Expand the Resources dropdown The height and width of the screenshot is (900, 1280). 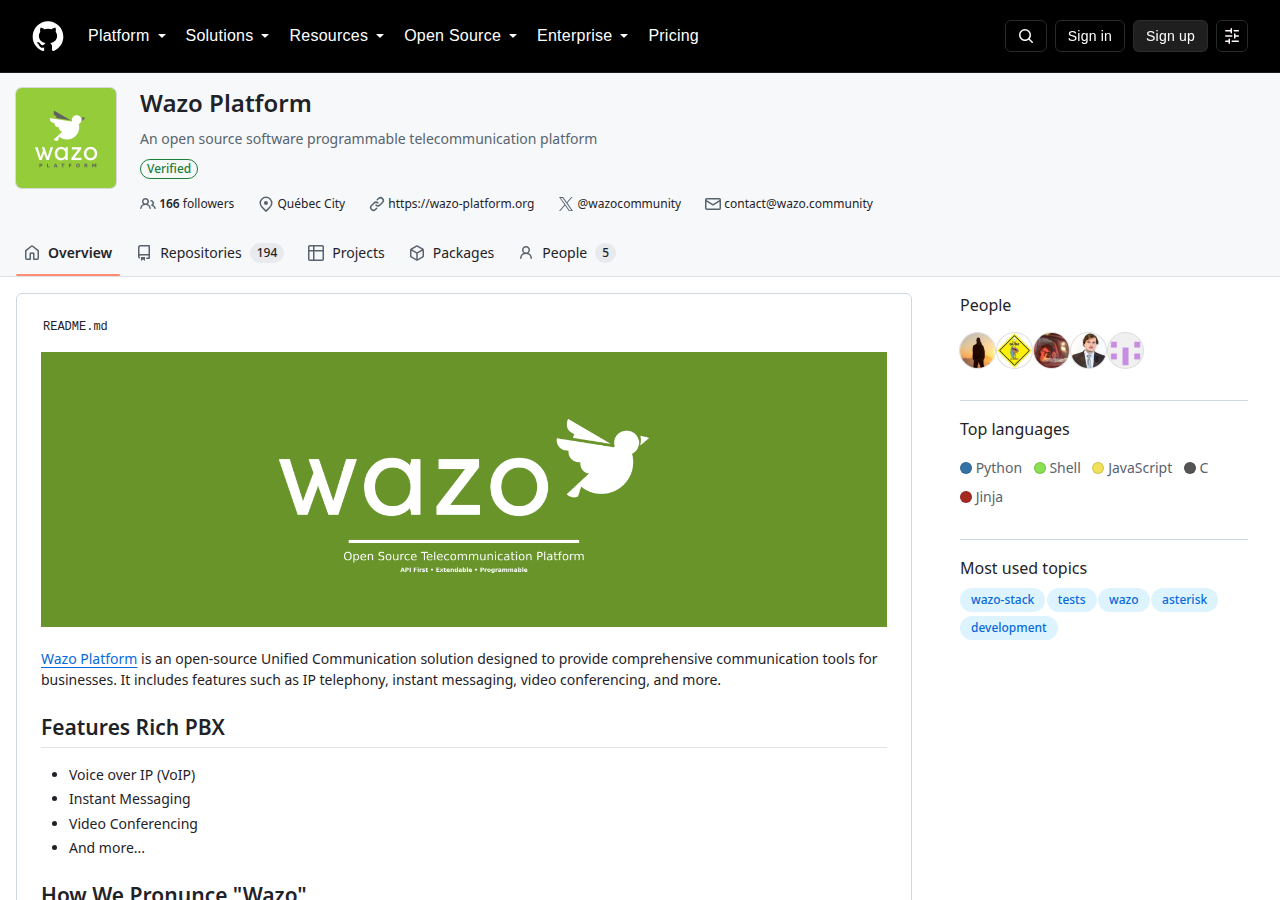pyautogui.click(x=337, y=36)
